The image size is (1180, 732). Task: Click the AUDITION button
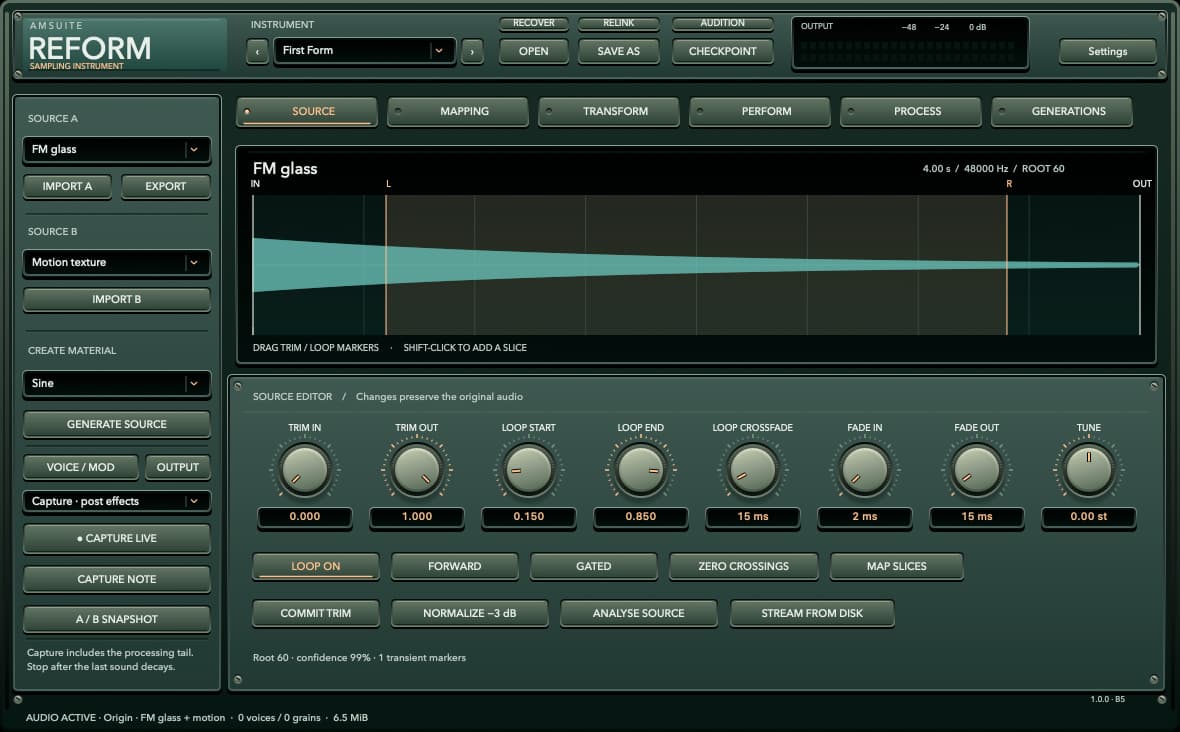[x=722, y=23]
